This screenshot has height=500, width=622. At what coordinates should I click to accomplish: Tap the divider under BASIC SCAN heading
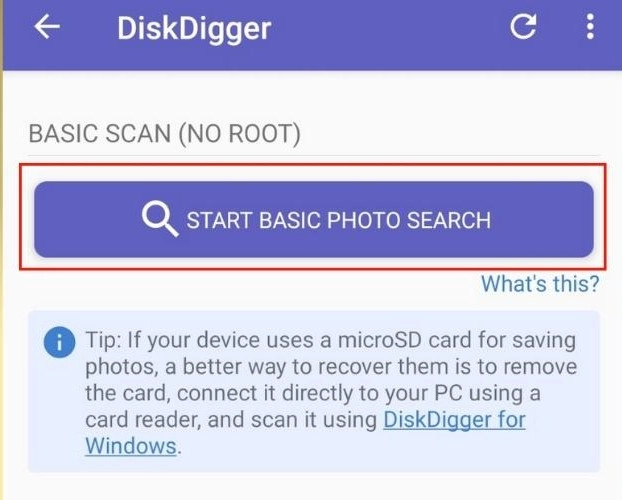click(x=314, y=156)
